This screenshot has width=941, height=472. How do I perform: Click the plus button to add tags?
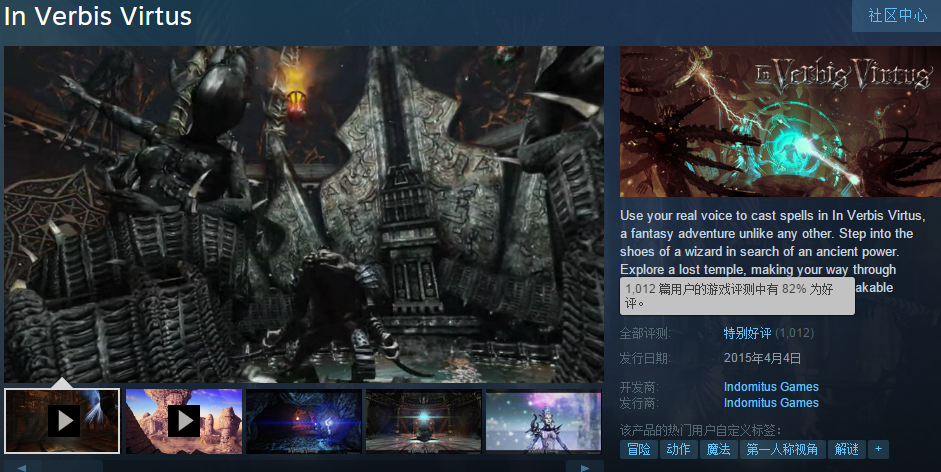pyautogui.click(x=878, y=449)
